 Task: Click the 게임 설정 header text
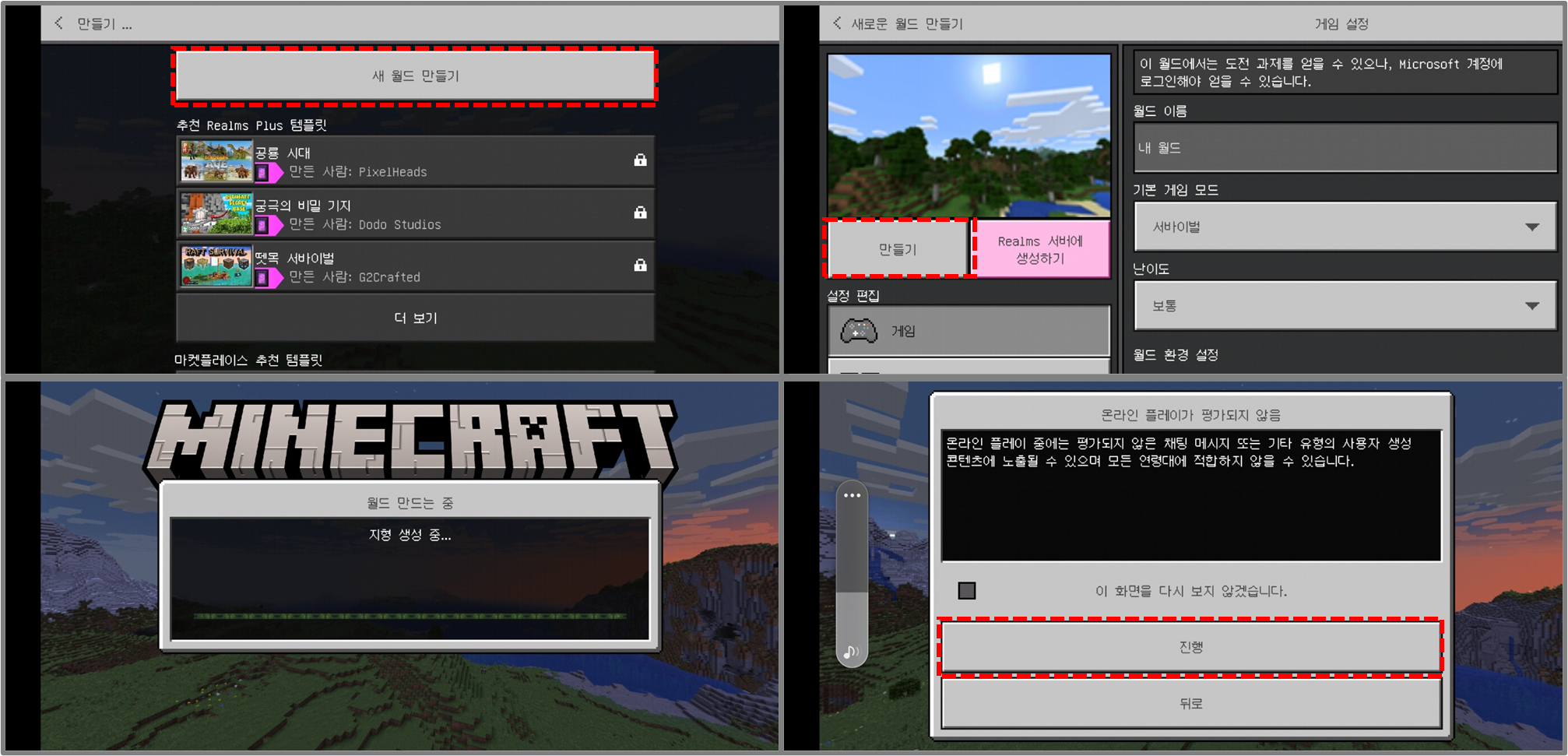click(x=1341, y=24)
